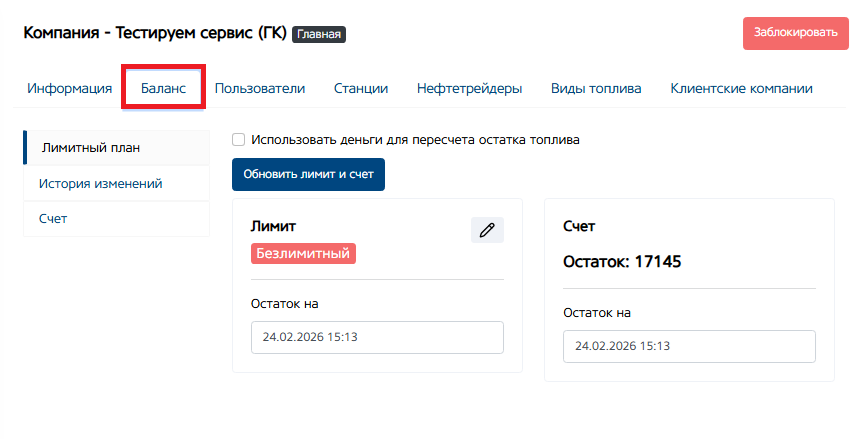Click the Остаток на date field under Счет

[689, 346]
